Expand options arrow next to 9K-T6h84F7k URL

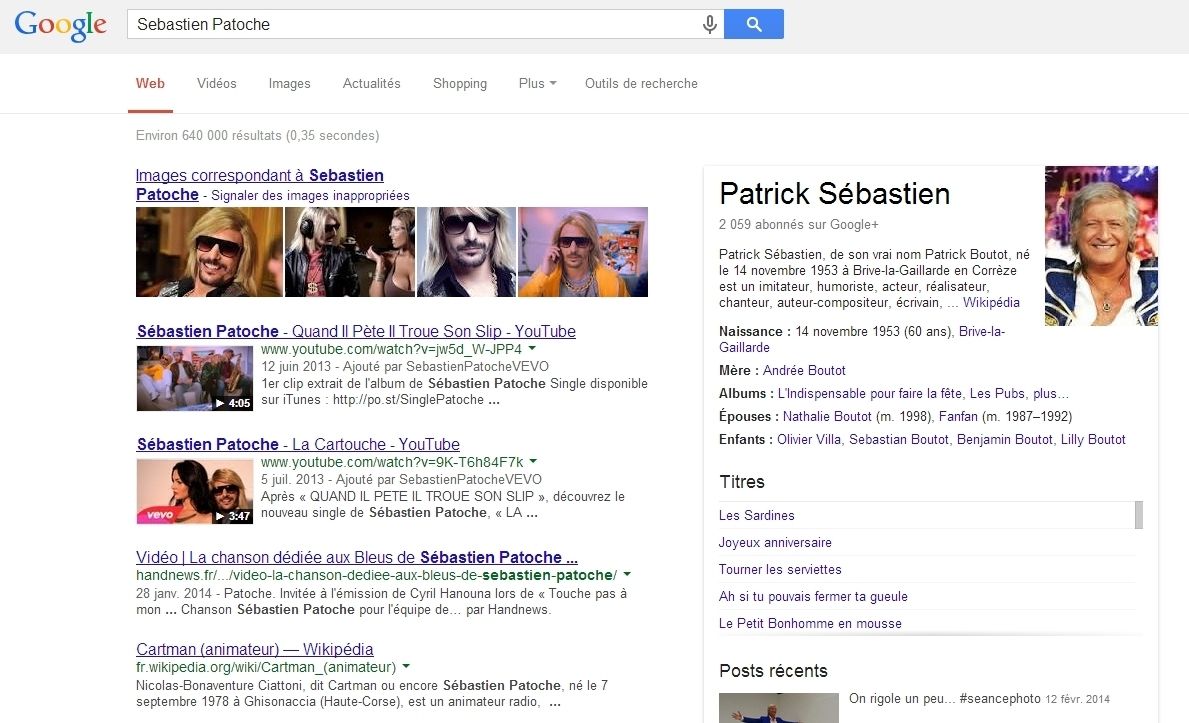click(533, 461)
